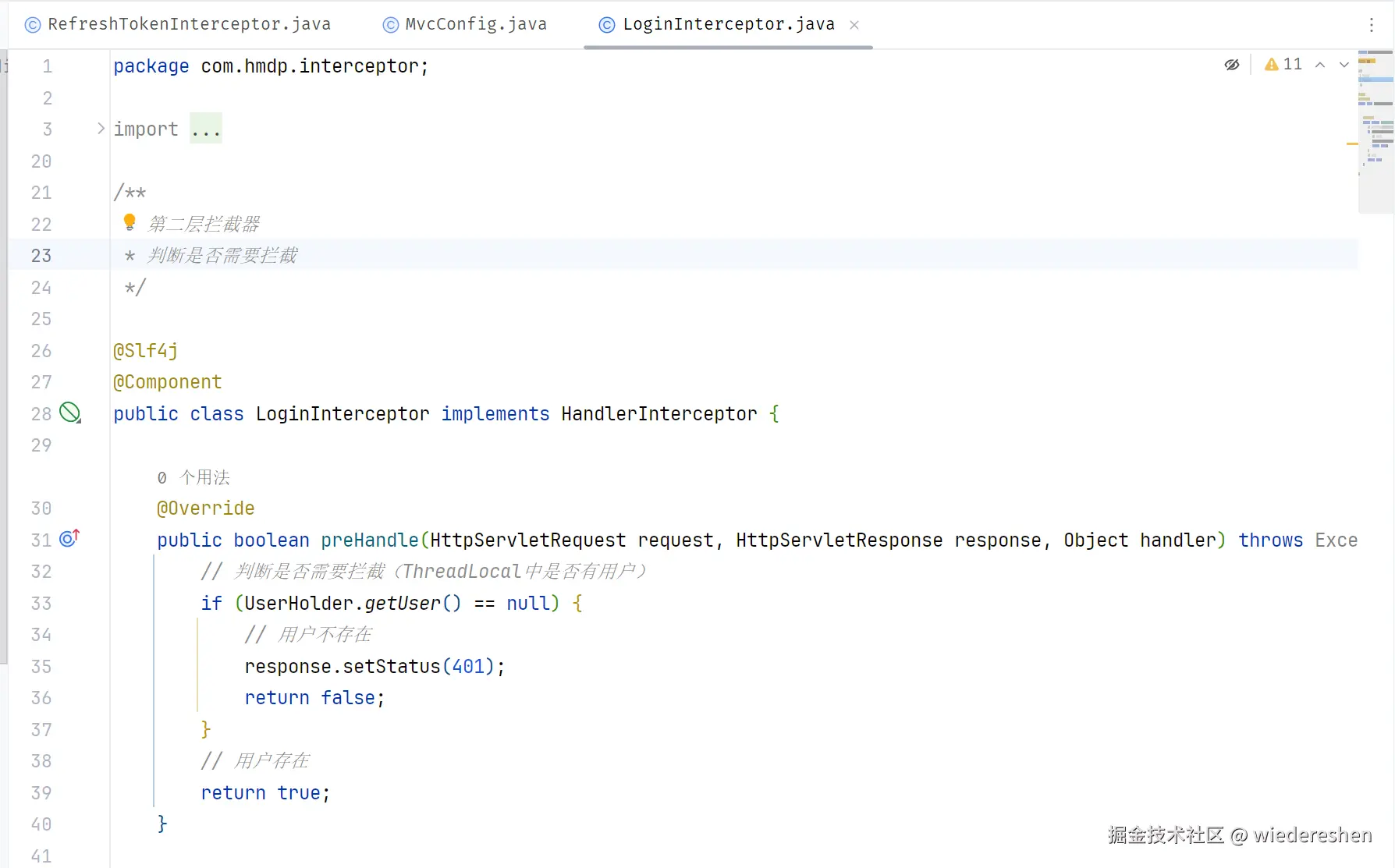Click the yellow warning stripe mark in error stripe
This screenshot has height=868, width=1395.
pyautogui.click(x=1352, y=143)
